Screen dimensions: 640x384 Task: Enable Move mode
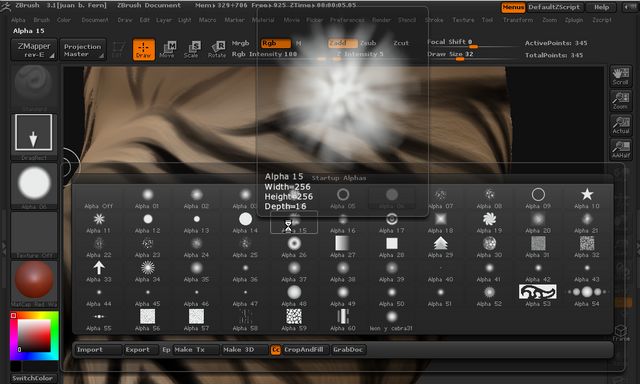point(167,50)
